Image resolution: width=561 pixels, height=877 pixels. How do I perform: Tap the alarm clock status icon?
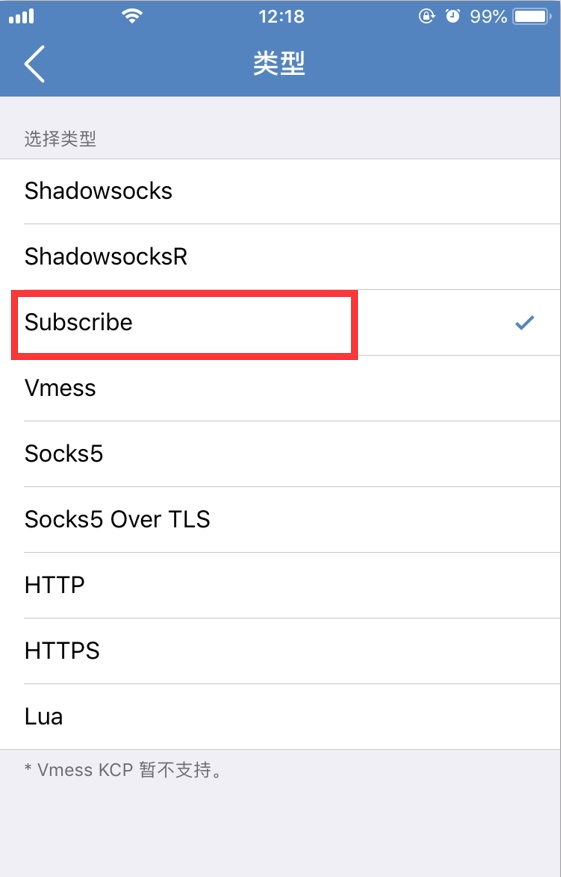coord(452,16)
